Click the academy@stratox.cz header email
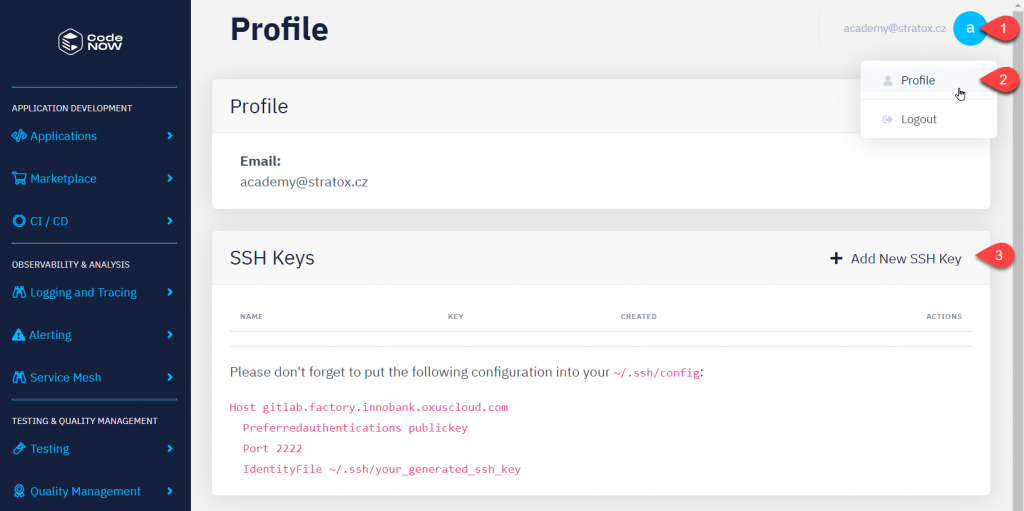Screen dimensions: 1024x511 [894, 28]
